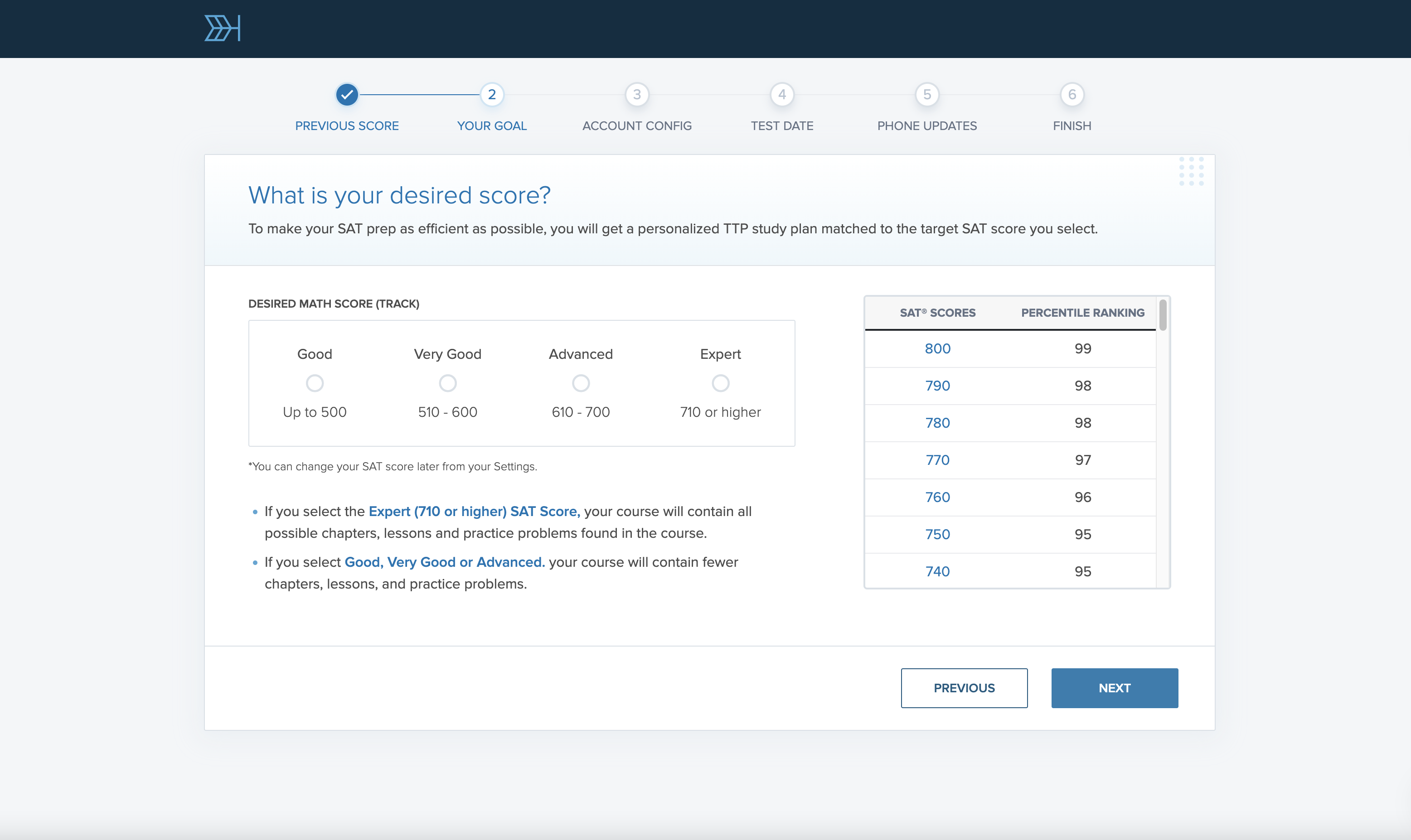1411x840 pixels.
Task: Click the step 5 circle icon
Action: (927, 95)
